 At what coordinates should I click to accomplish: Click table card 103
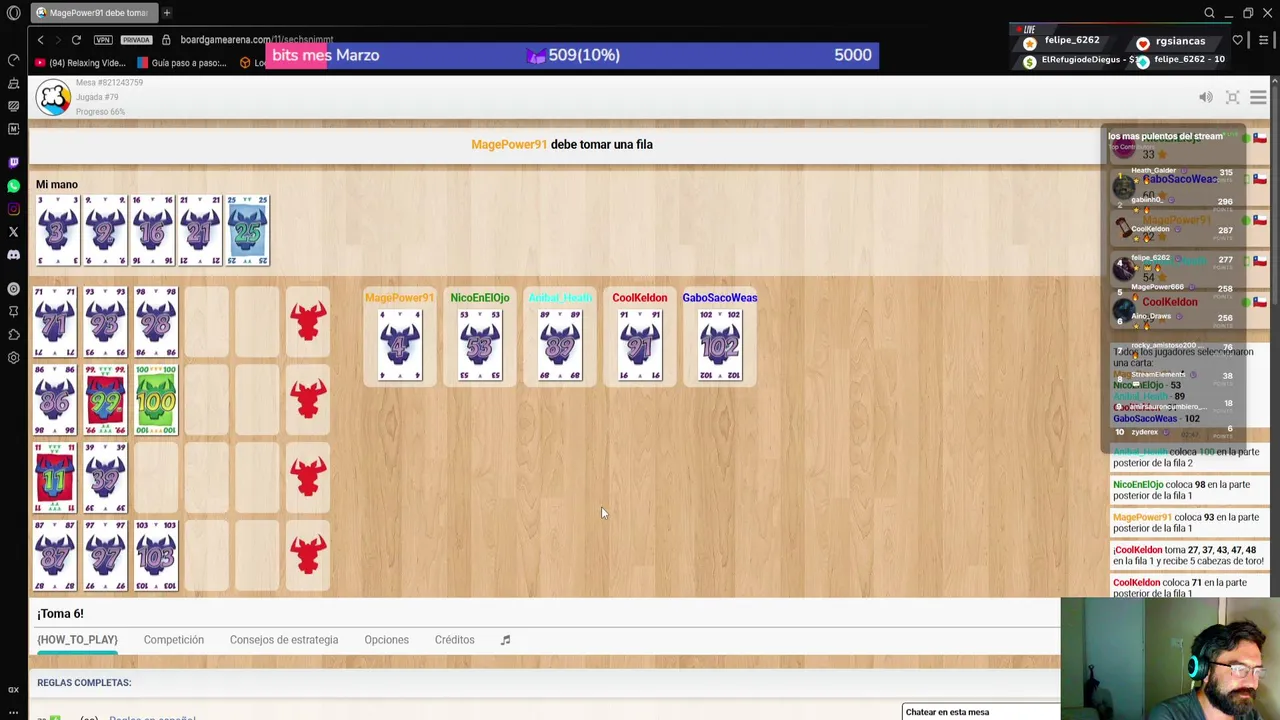click(156, 553)
